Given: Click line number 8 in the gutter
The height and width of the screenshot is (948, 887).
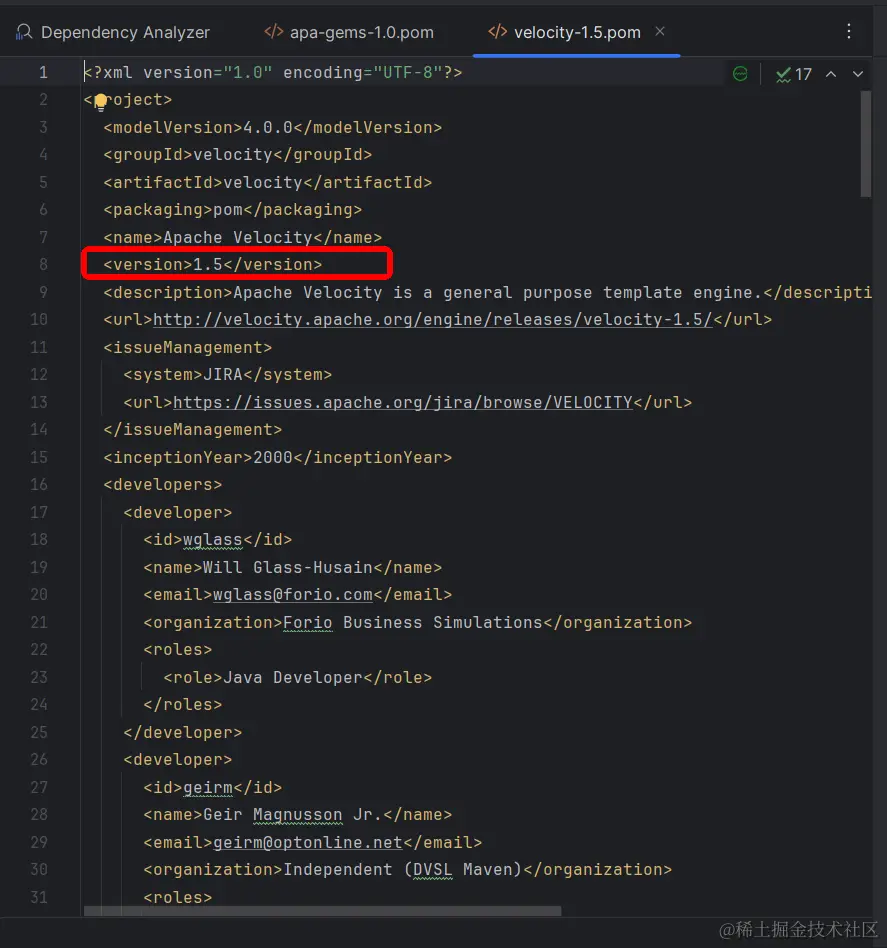Looking at the screenshot, I should [44, 264].
